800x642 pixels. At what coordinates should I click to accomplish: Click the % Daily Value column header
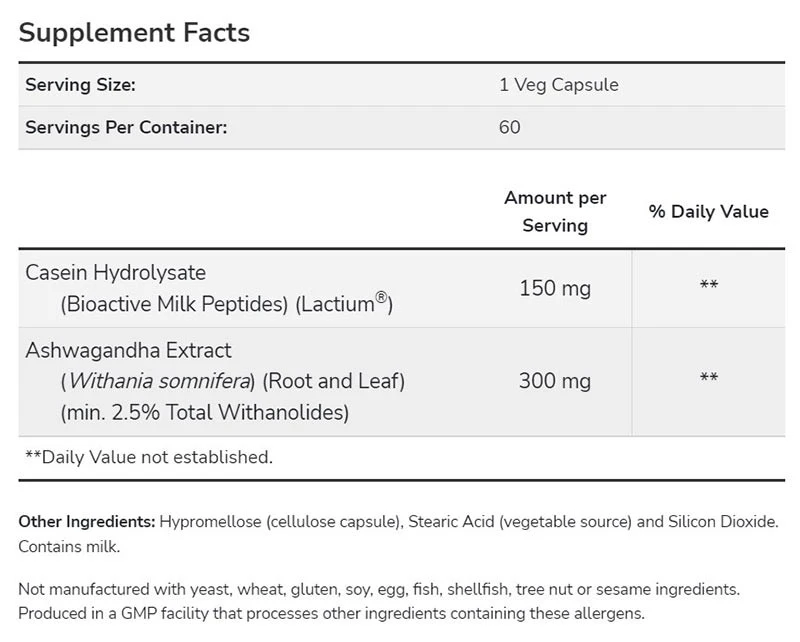coord(708,211)
